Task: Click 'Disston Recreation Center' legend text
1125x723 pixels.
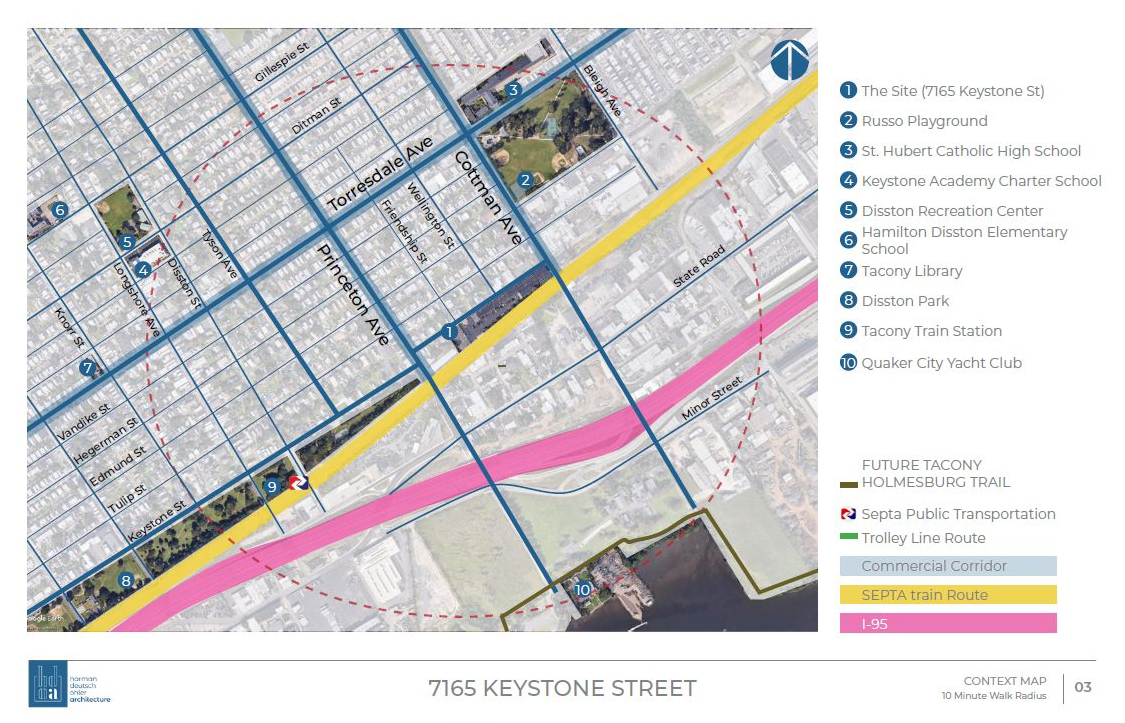Action: (x=952, y=211)
